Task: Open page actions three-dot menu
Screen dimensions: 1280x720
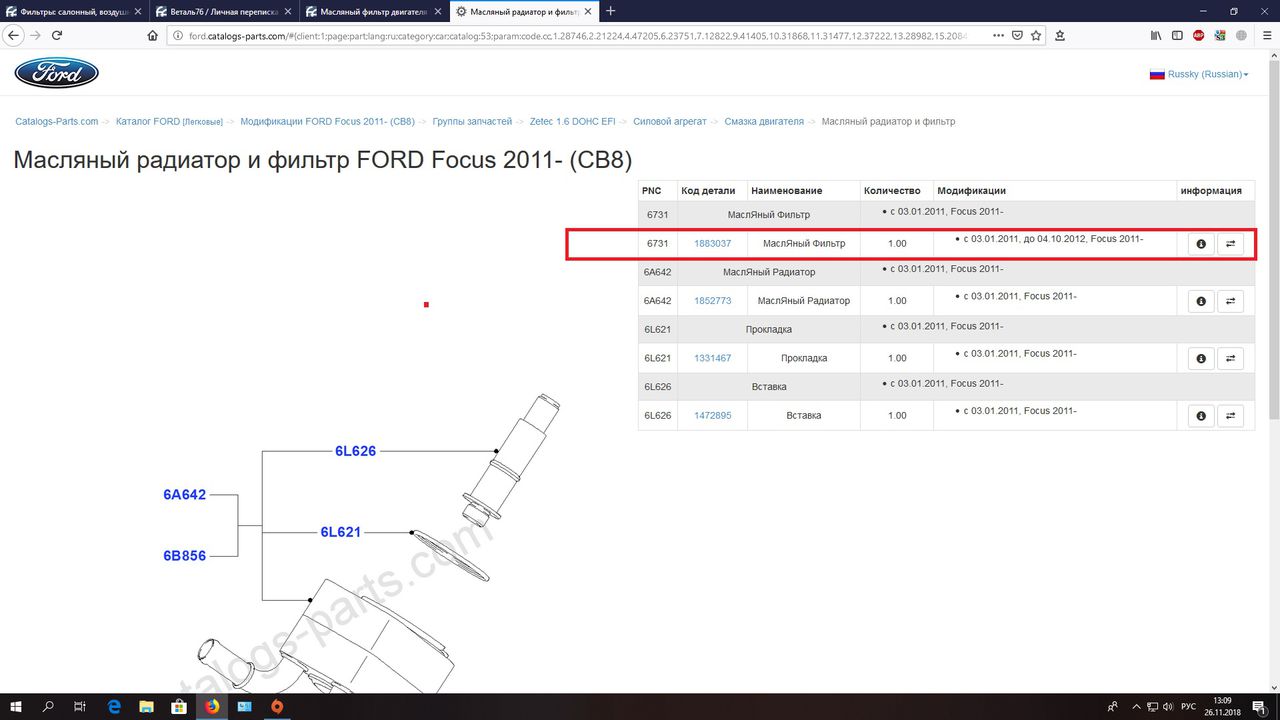Action: pos(998,35)
